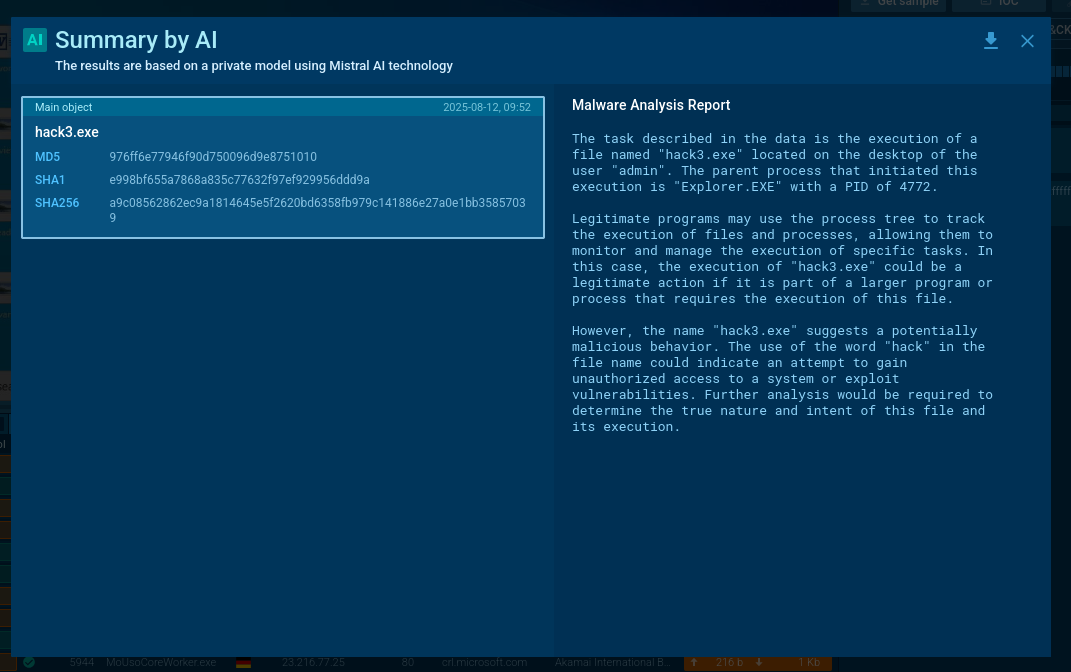Click the green status check icon in background row
This screenshot has height=672, width=1071.
click(29, 662)
